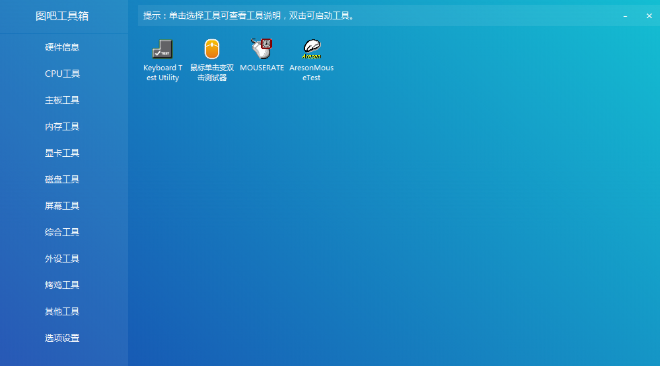Screen dimensions: 660x366
Task: Go to 内存工具 category
Action: (x=62, y=127)
